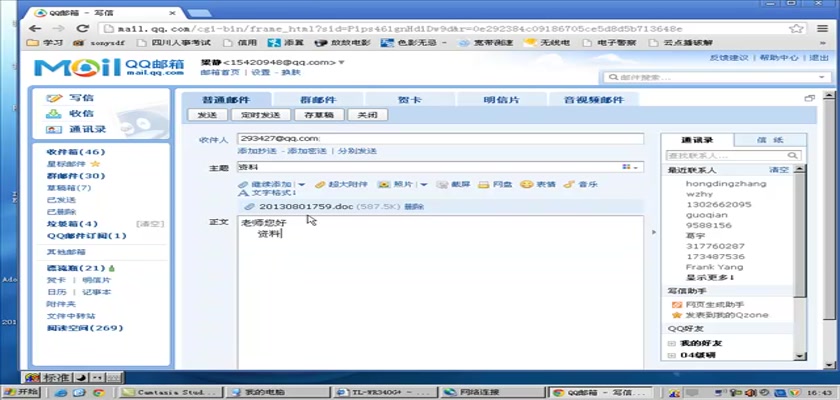840x400 pixels.
Task: Click the contacts list scrollbar down arrow
Action: pyautogui.click(x=799, y=356)
